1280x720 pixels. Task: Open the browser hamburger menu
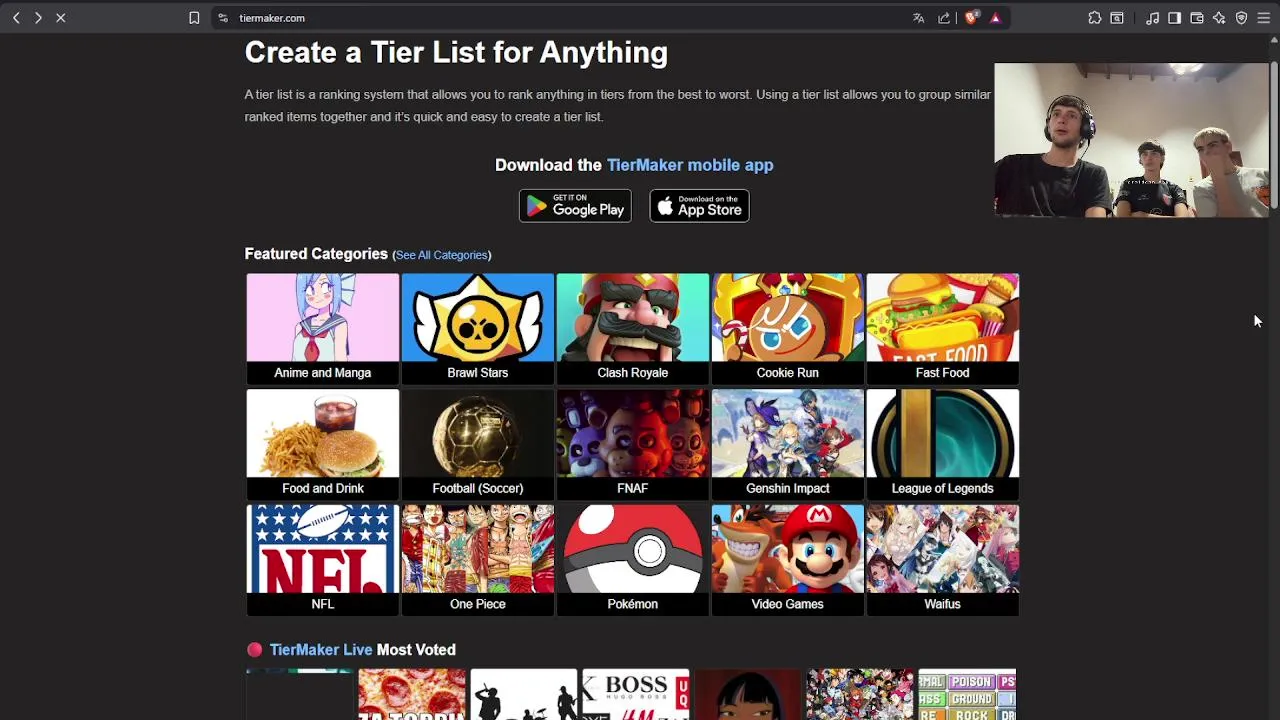pyautogui.click(x=1263, y=18)
